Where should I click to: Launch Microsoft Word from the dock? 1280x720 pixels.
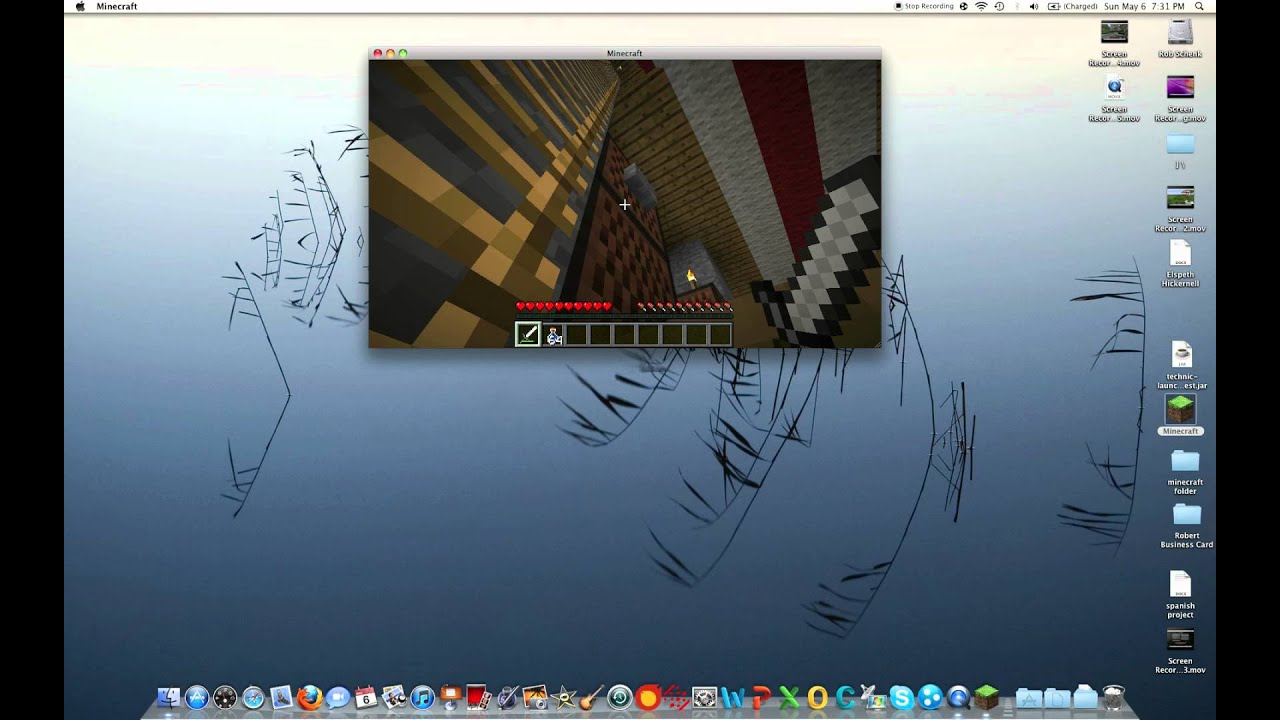[732, 697]
